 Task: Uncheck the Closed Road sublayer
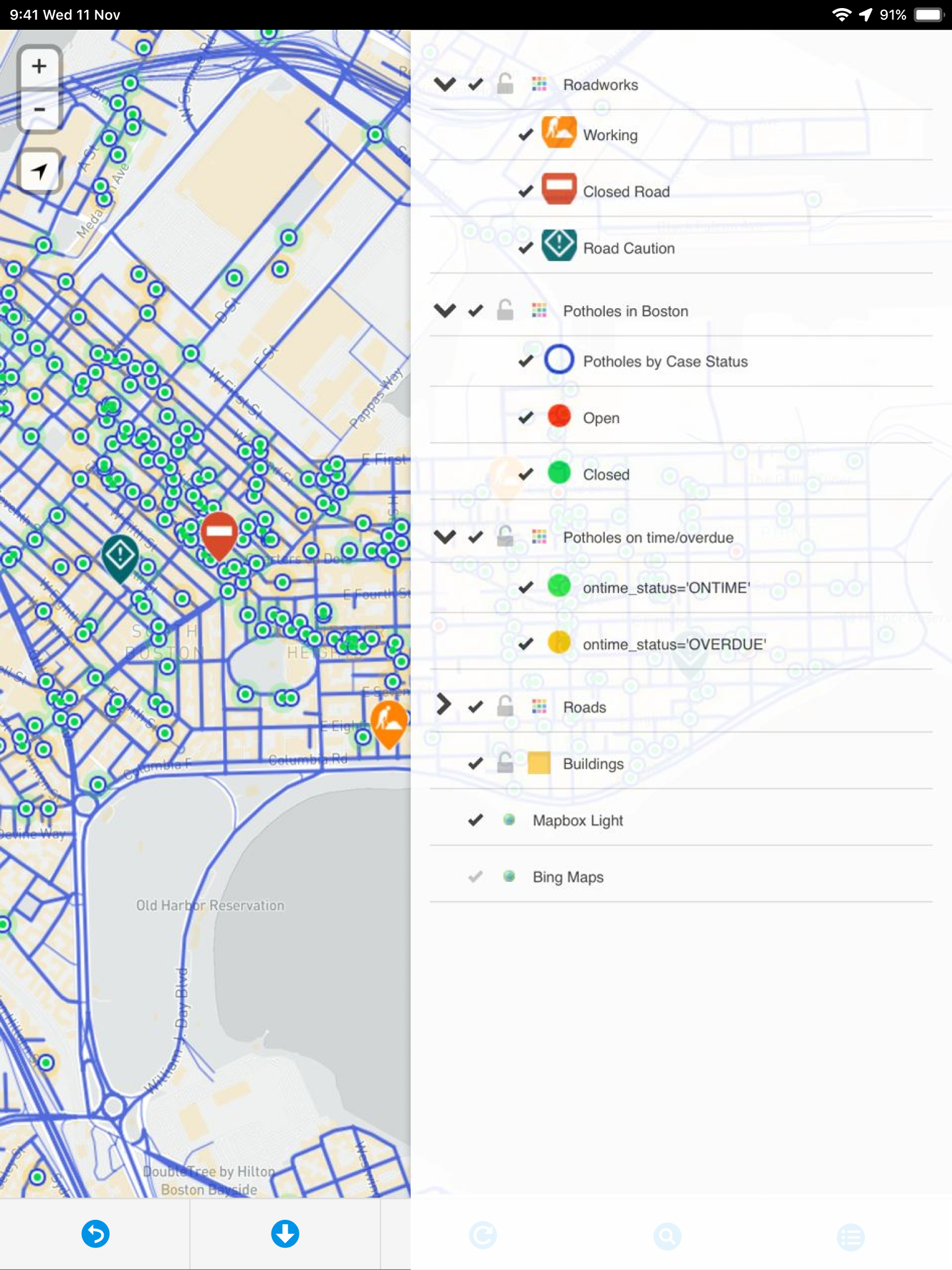pos(526,191)
